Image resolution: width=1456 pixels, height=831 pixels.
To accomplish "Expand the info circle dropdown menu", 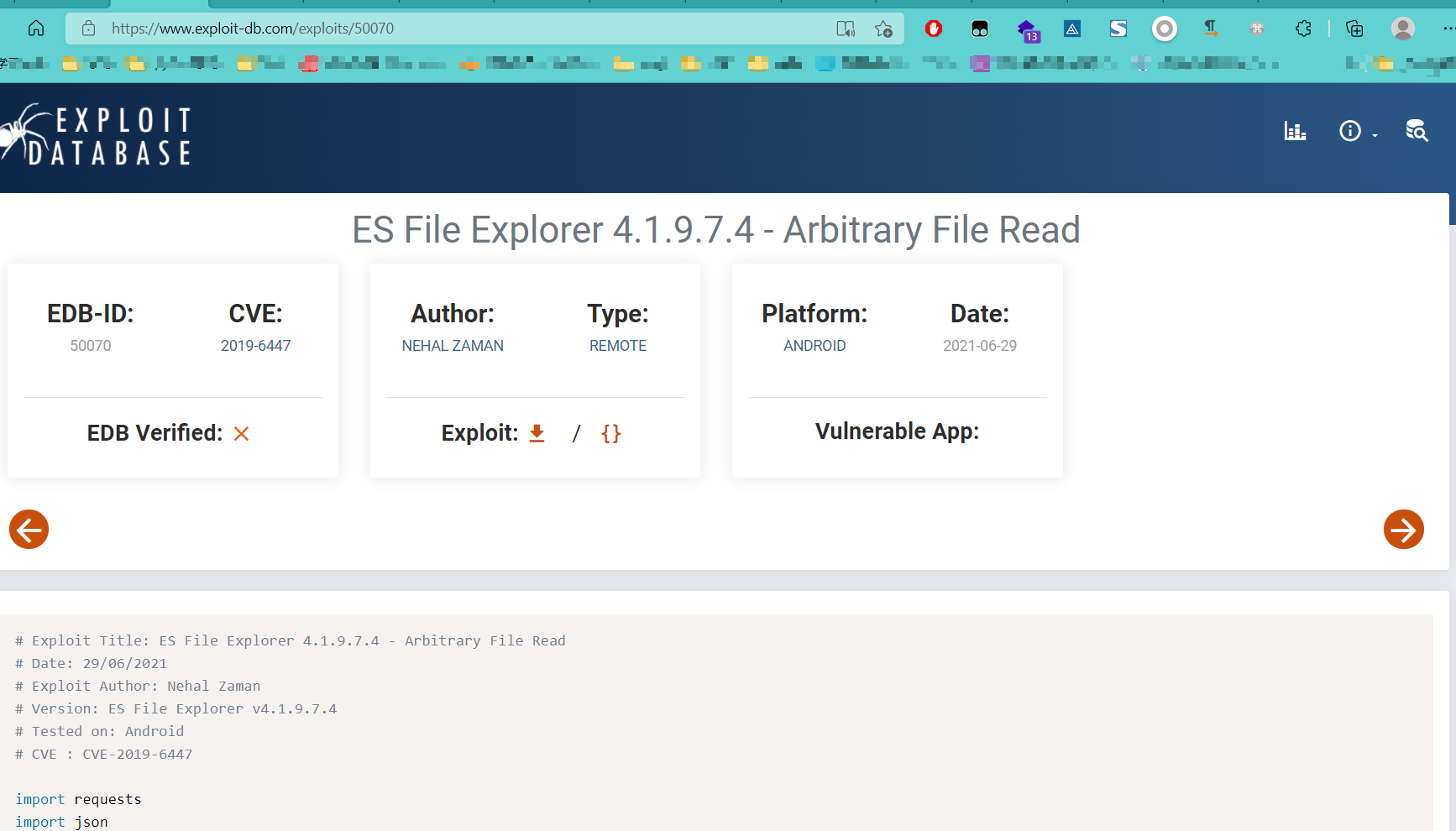I will [1358, 131].
